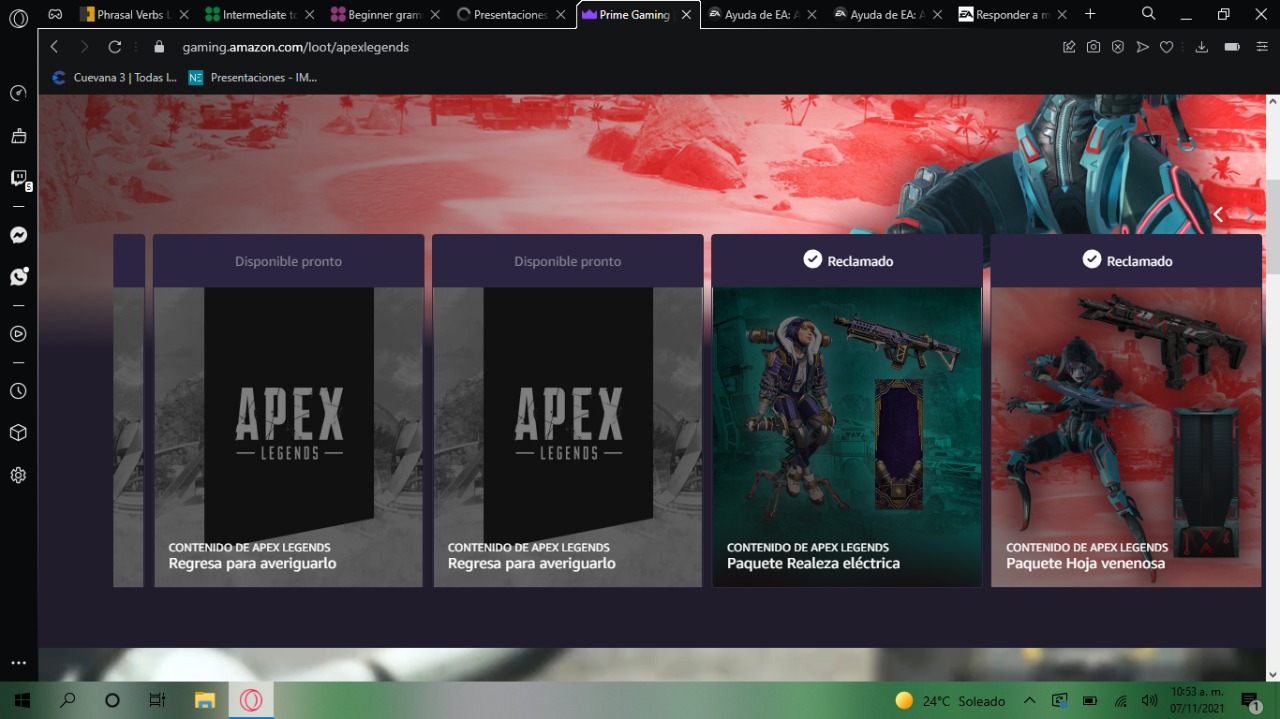Click the address bar URL field

(615, 47)
